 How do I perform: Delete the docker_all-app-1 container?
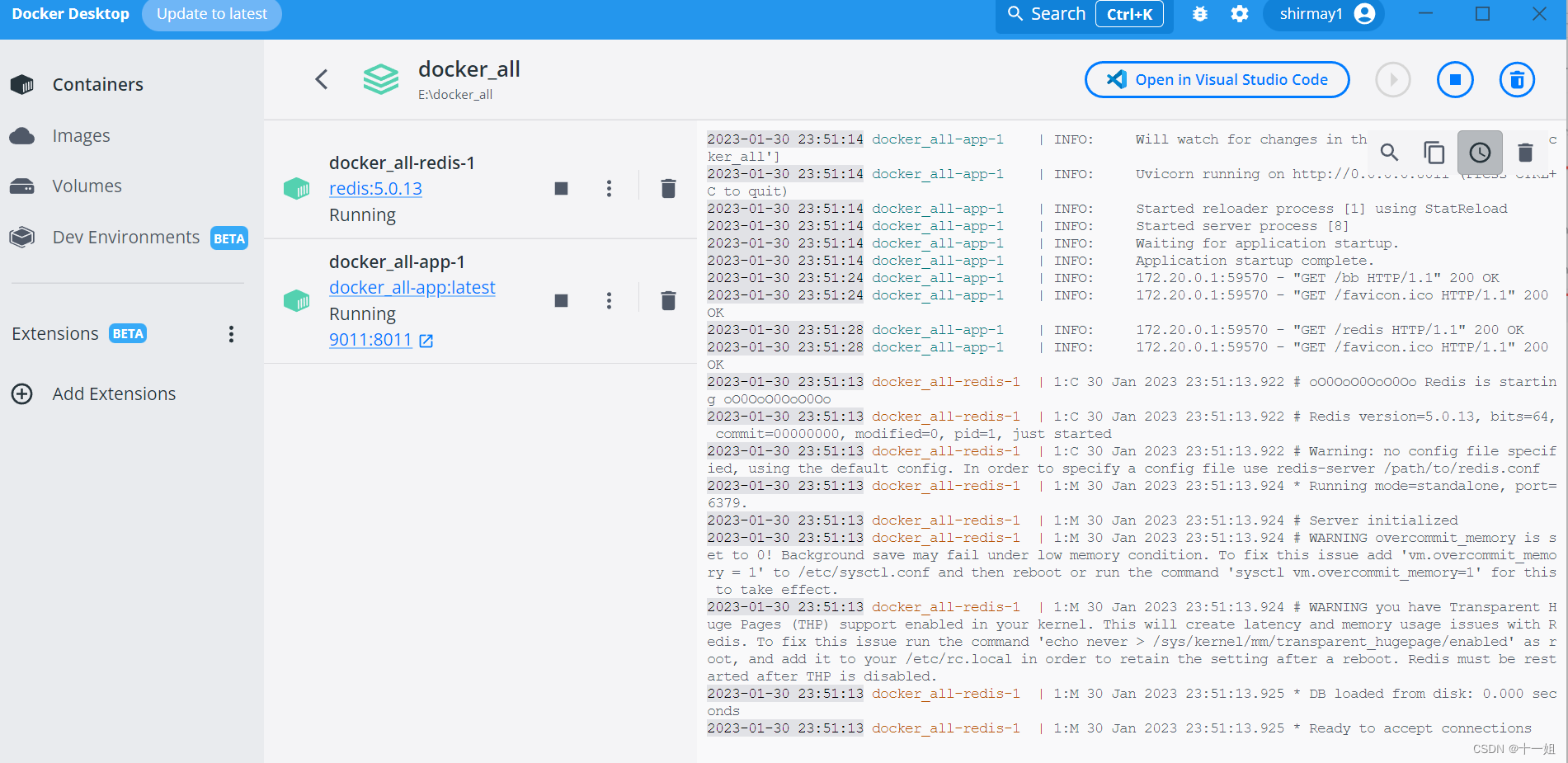pyautogui.click(x=668, y=301)
